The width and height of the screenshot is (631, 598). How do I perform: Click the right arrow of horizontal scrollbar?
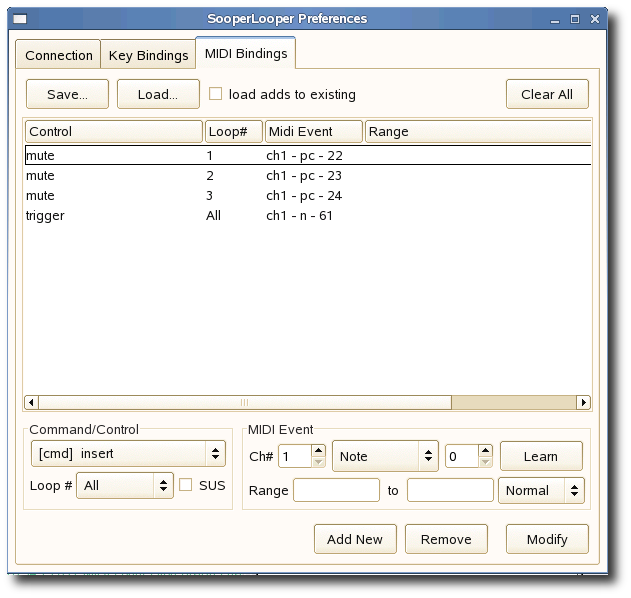584,402
